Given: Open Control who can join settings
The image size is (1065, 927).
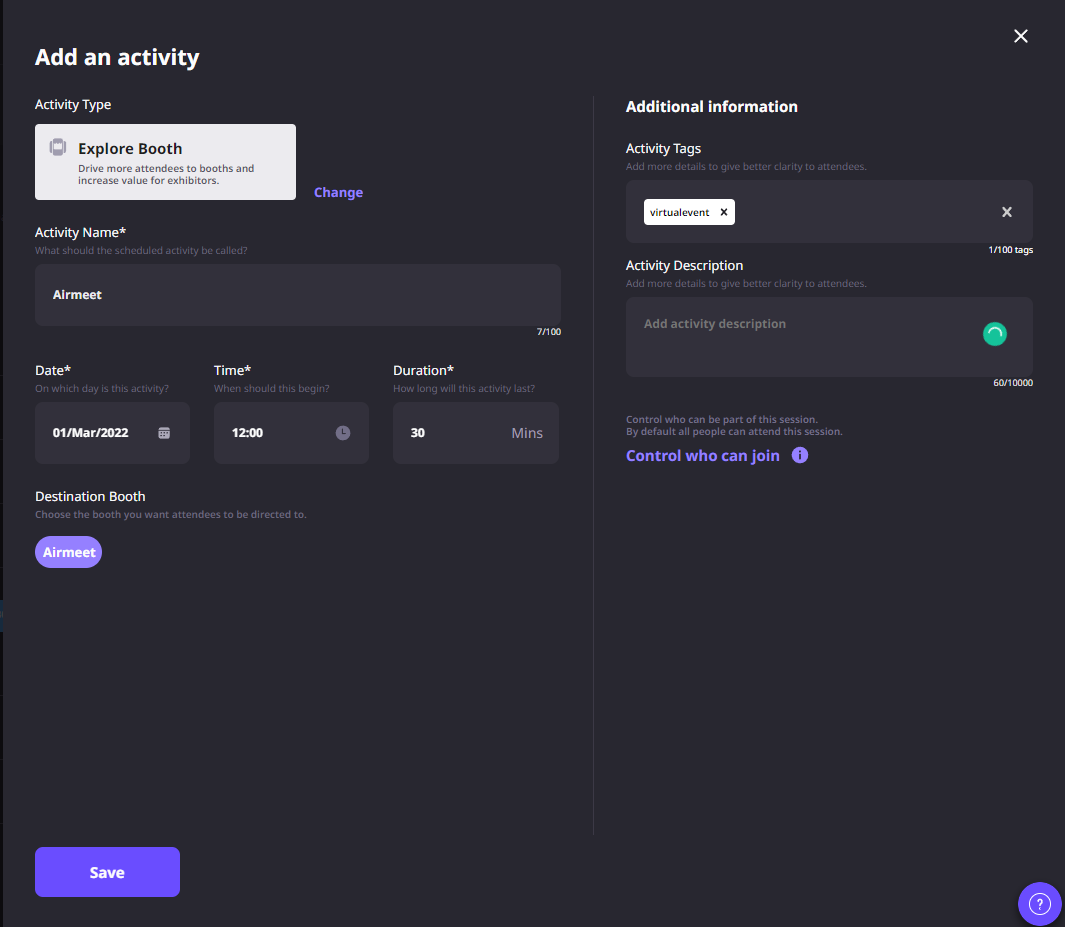Looking at the screenshot, I should pyautogui.click(x=702, y=456).
